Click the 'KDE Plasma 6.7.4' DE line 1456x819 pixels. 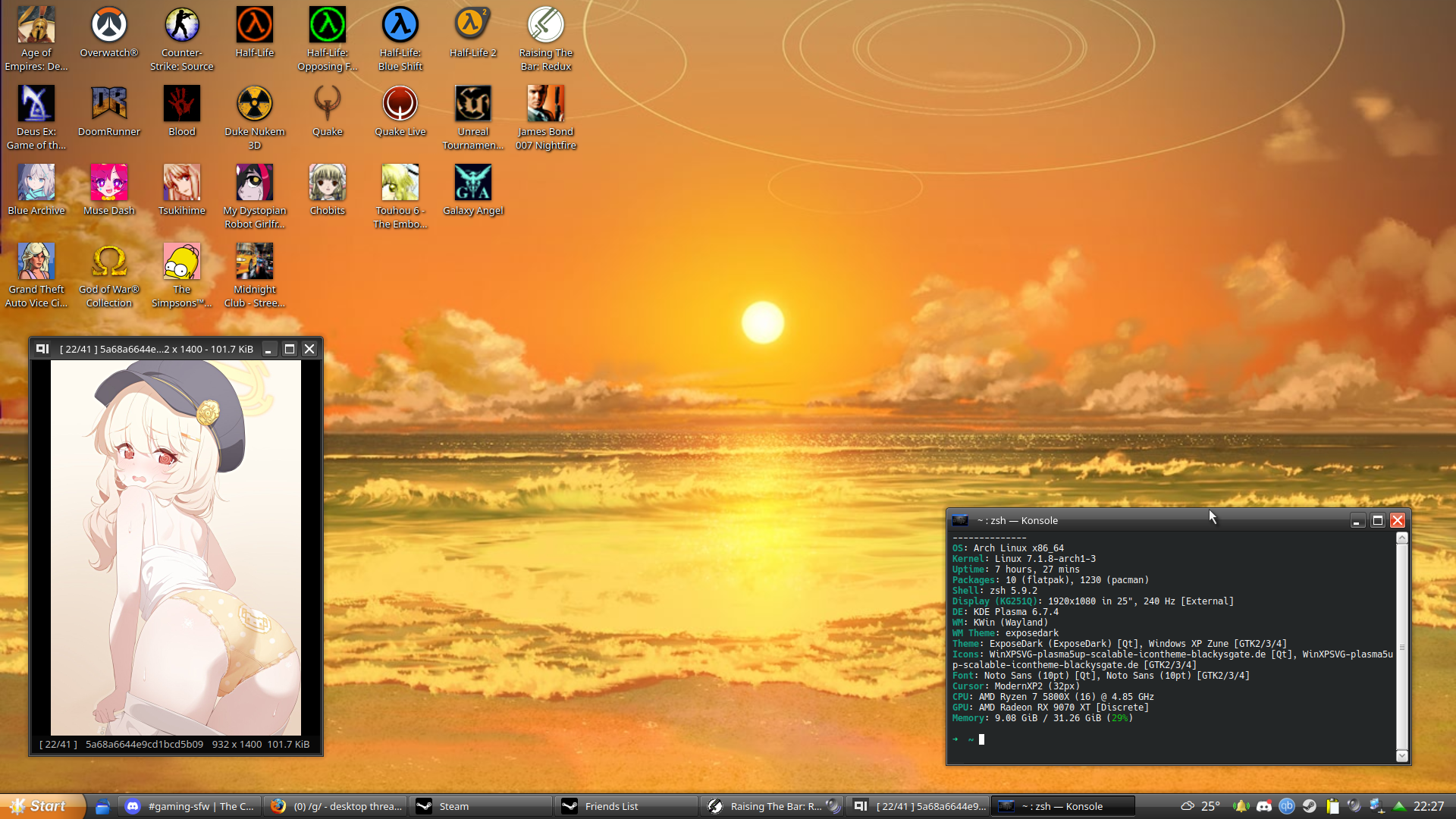point(1006,611)
